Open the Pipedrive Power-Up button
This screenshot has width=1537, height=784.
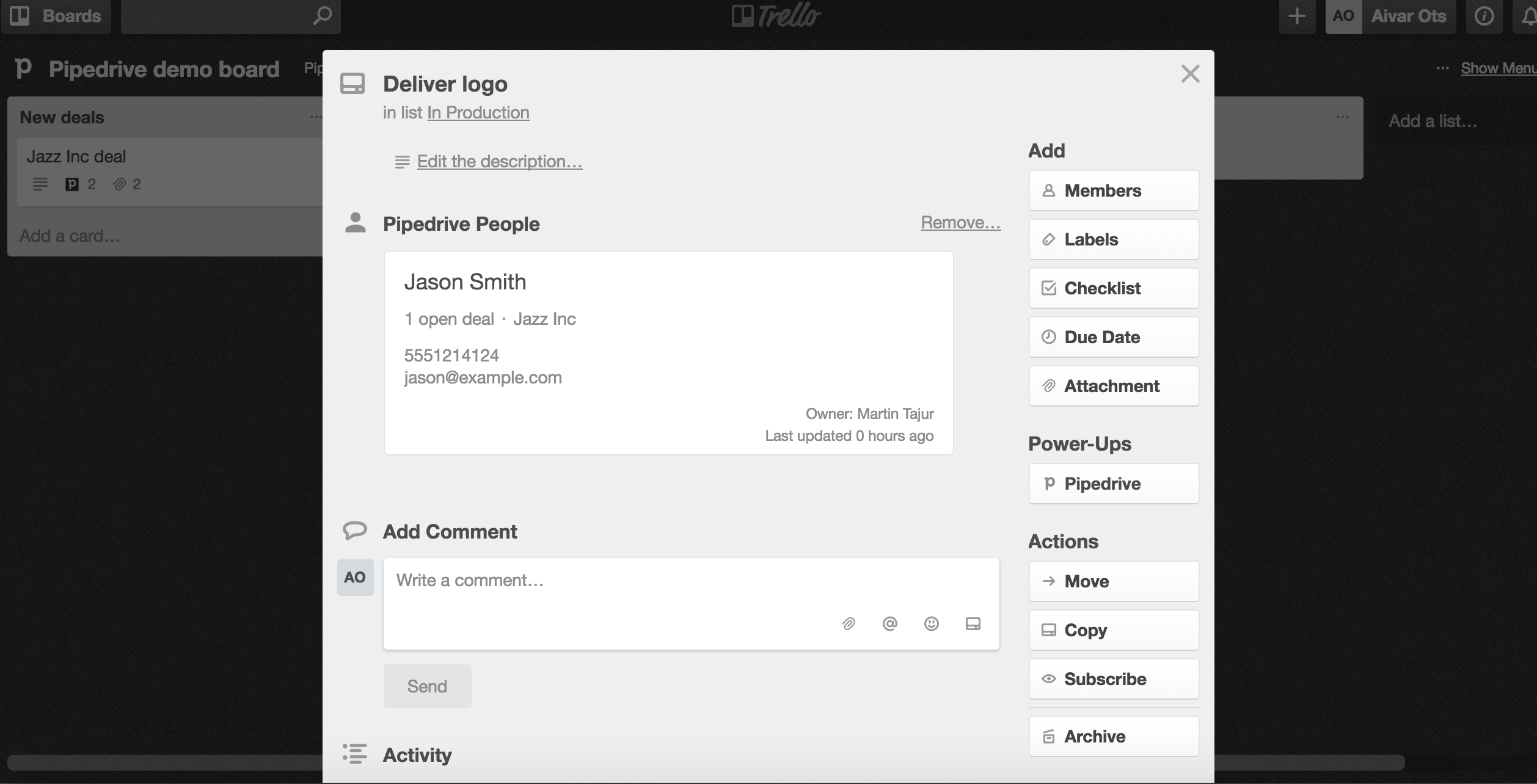coord(1114,484)
